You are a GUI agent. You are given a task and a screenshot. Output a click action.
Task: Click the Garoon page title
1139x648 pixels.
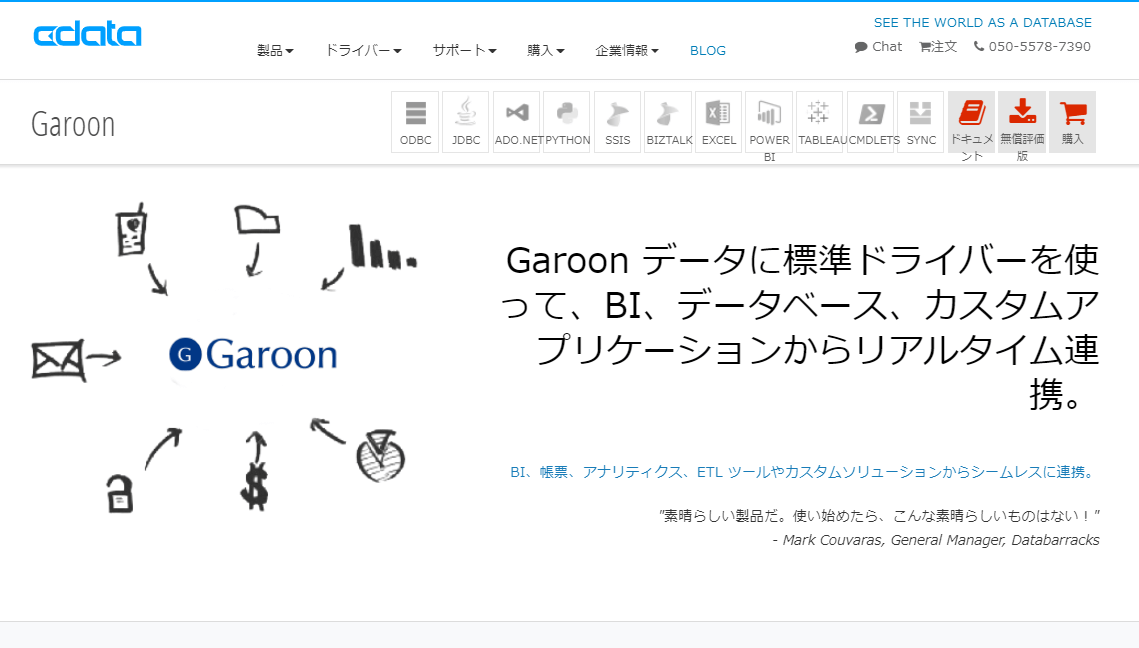tap(73, 124)
